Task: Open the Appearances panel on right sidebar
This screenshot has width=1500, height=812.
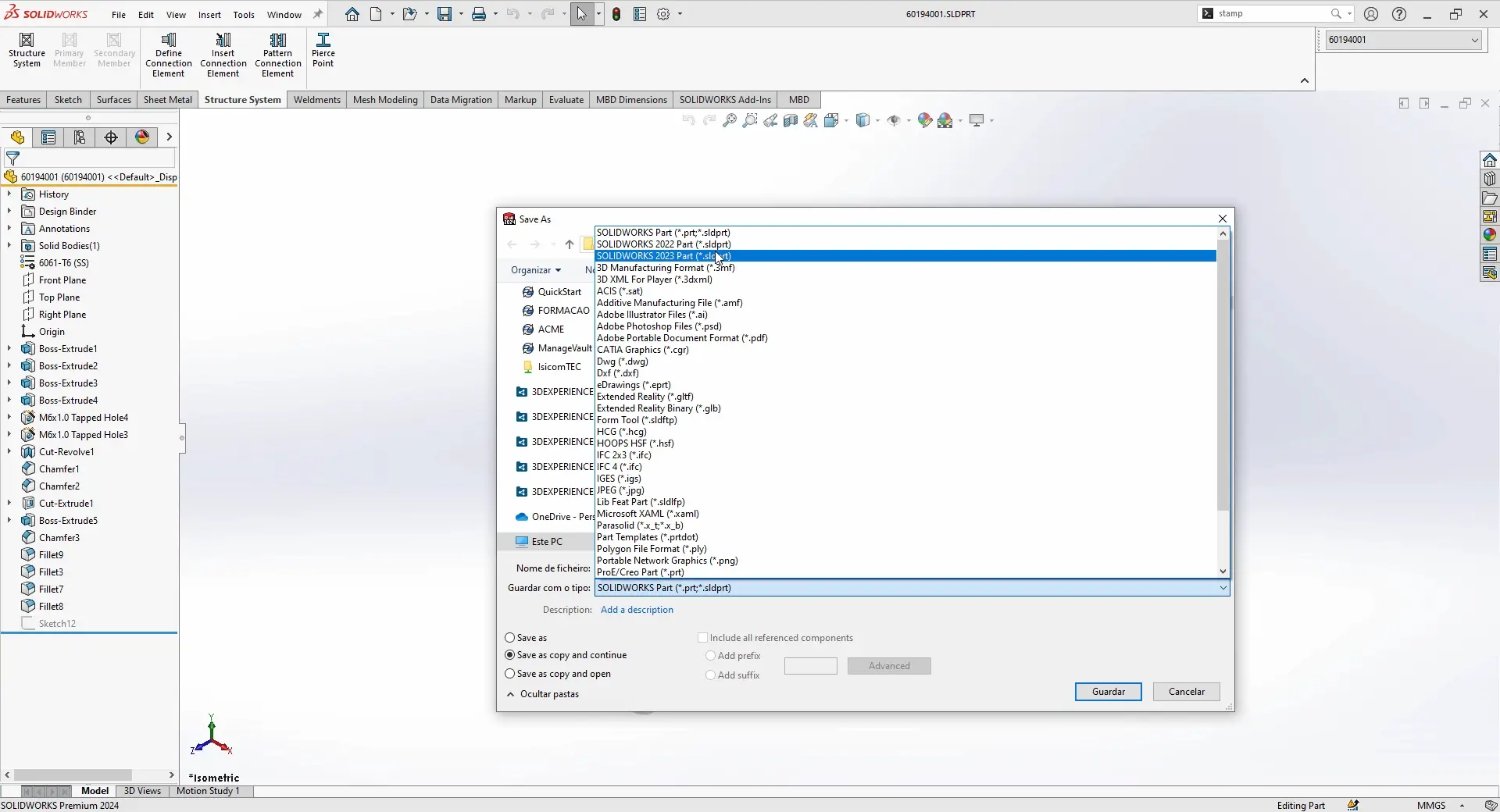Action: pos(1490,235)
